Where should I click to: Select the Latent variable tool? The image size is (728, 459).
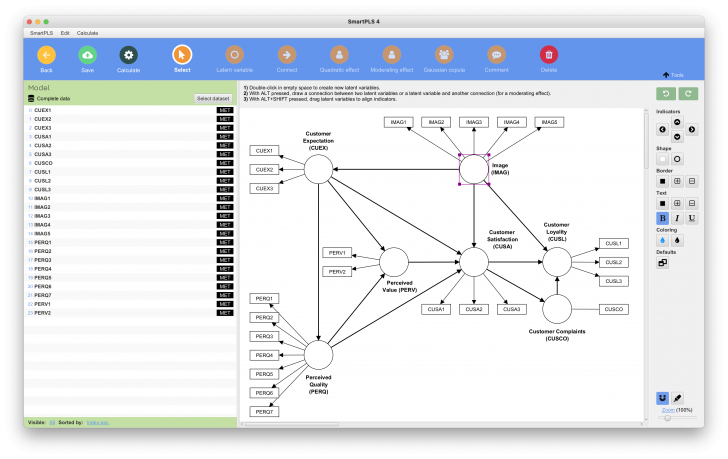(234, 55)
